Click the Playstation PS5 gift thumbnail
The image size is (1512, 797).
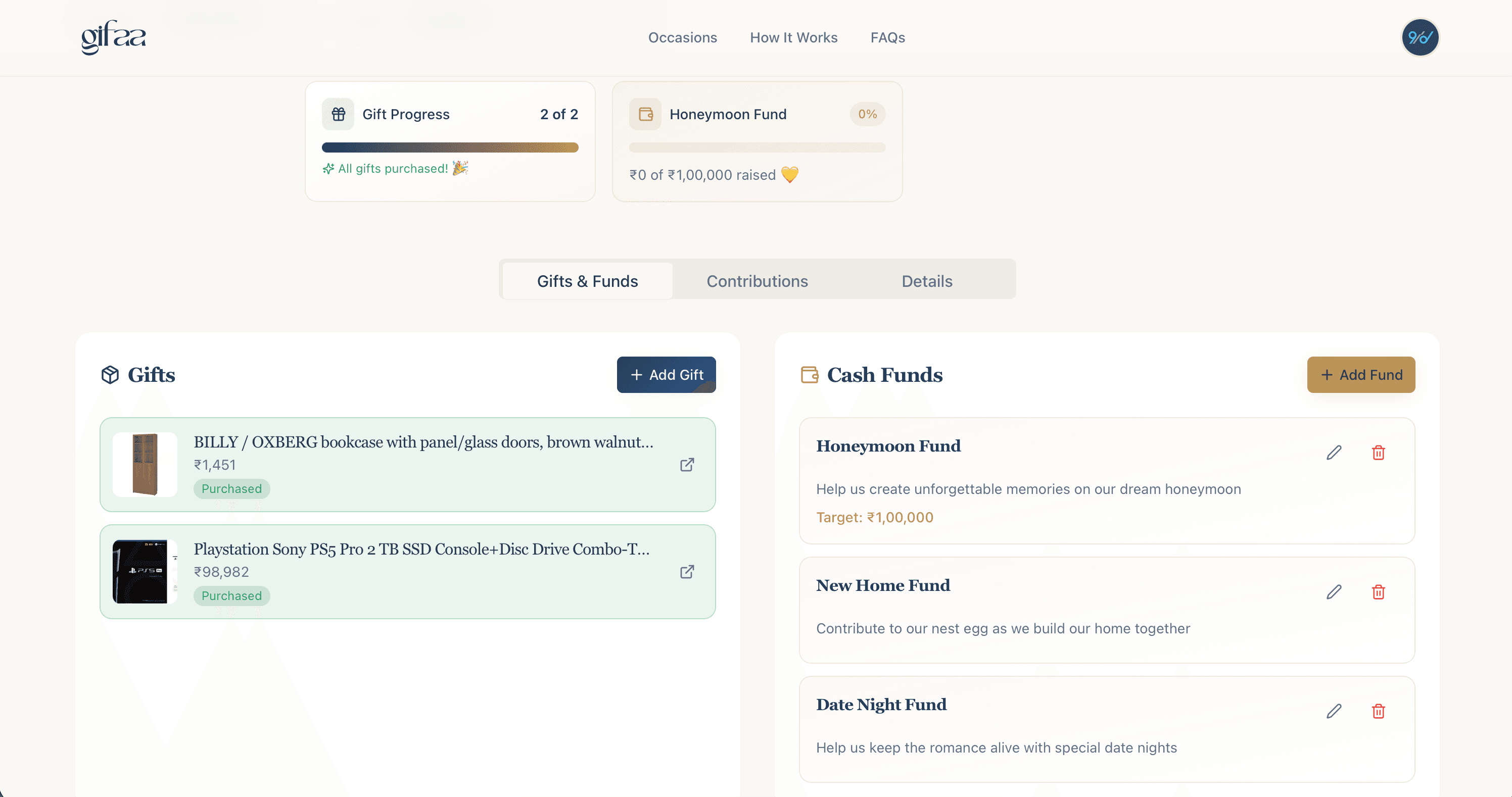click(144, 572)
